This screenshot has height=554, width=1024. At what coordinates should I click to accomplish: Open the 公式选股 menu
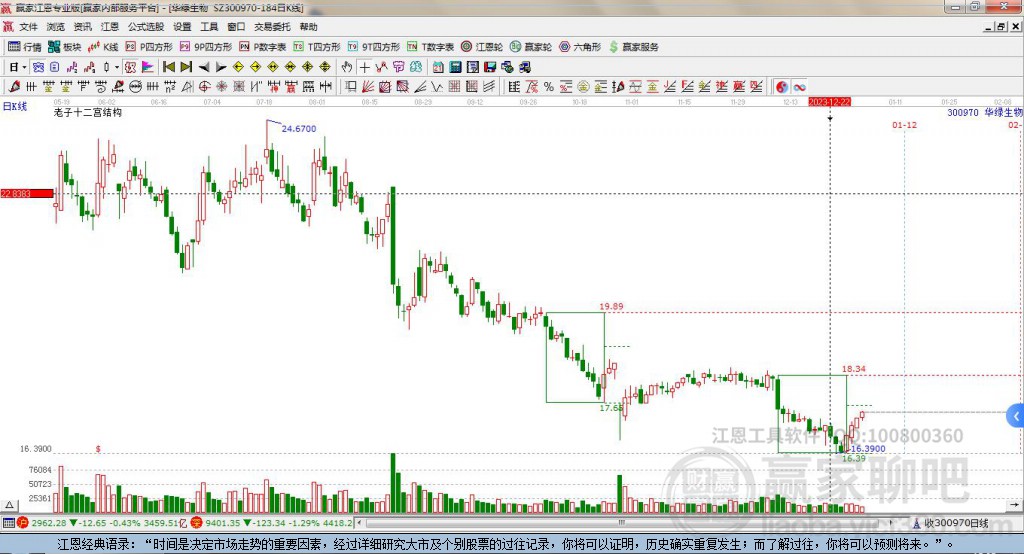146,27
